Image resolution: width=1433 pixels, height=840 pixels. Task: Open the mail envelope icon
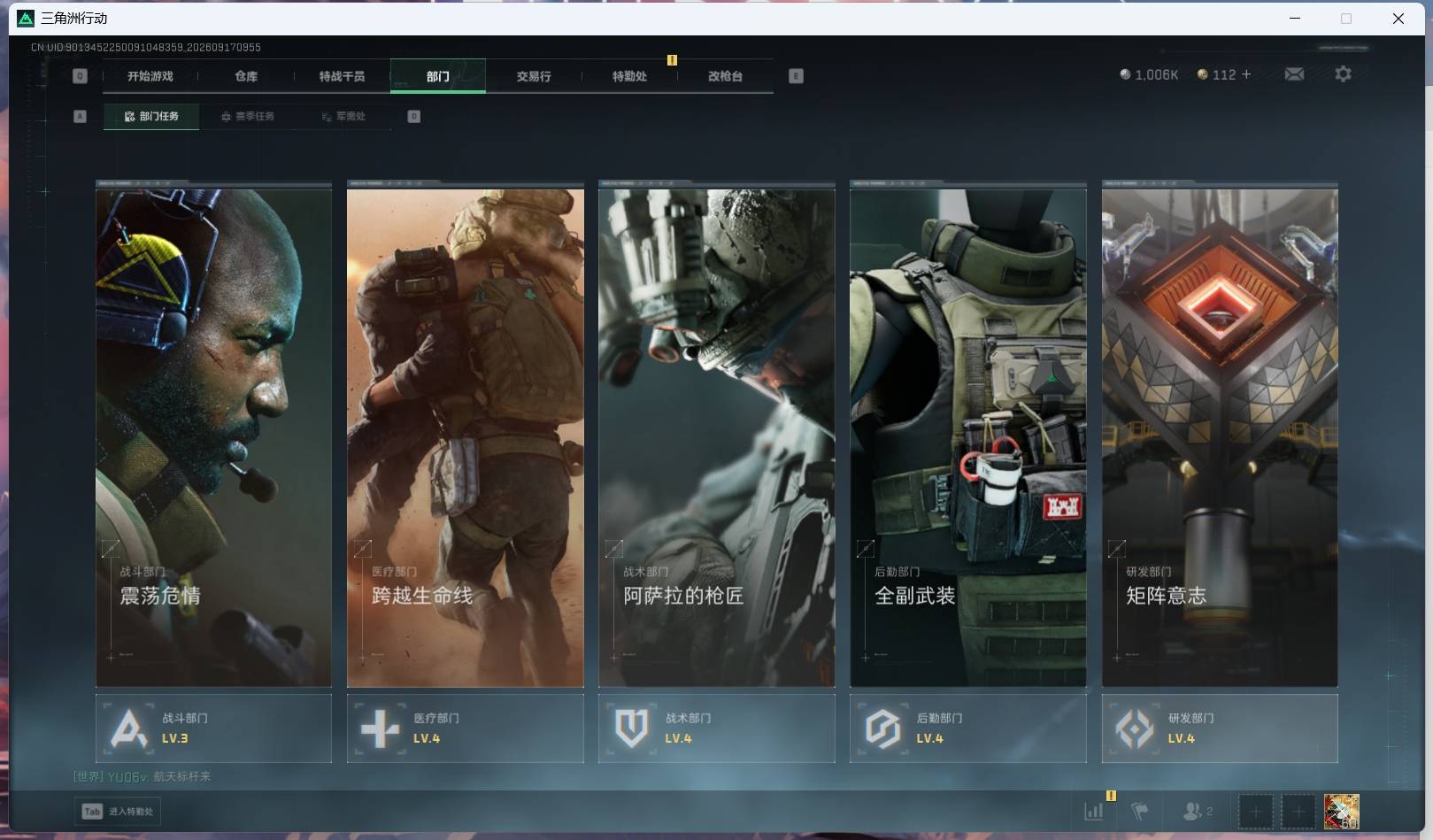pyautogui.click(x=1294, y=74)
